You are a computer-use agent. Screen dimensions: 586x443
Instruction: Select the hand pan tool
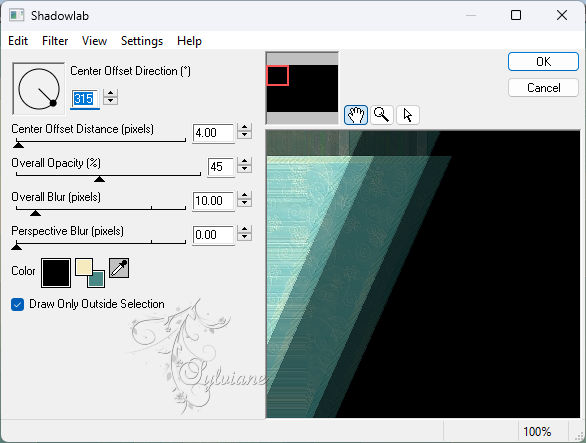coord(356,115)
